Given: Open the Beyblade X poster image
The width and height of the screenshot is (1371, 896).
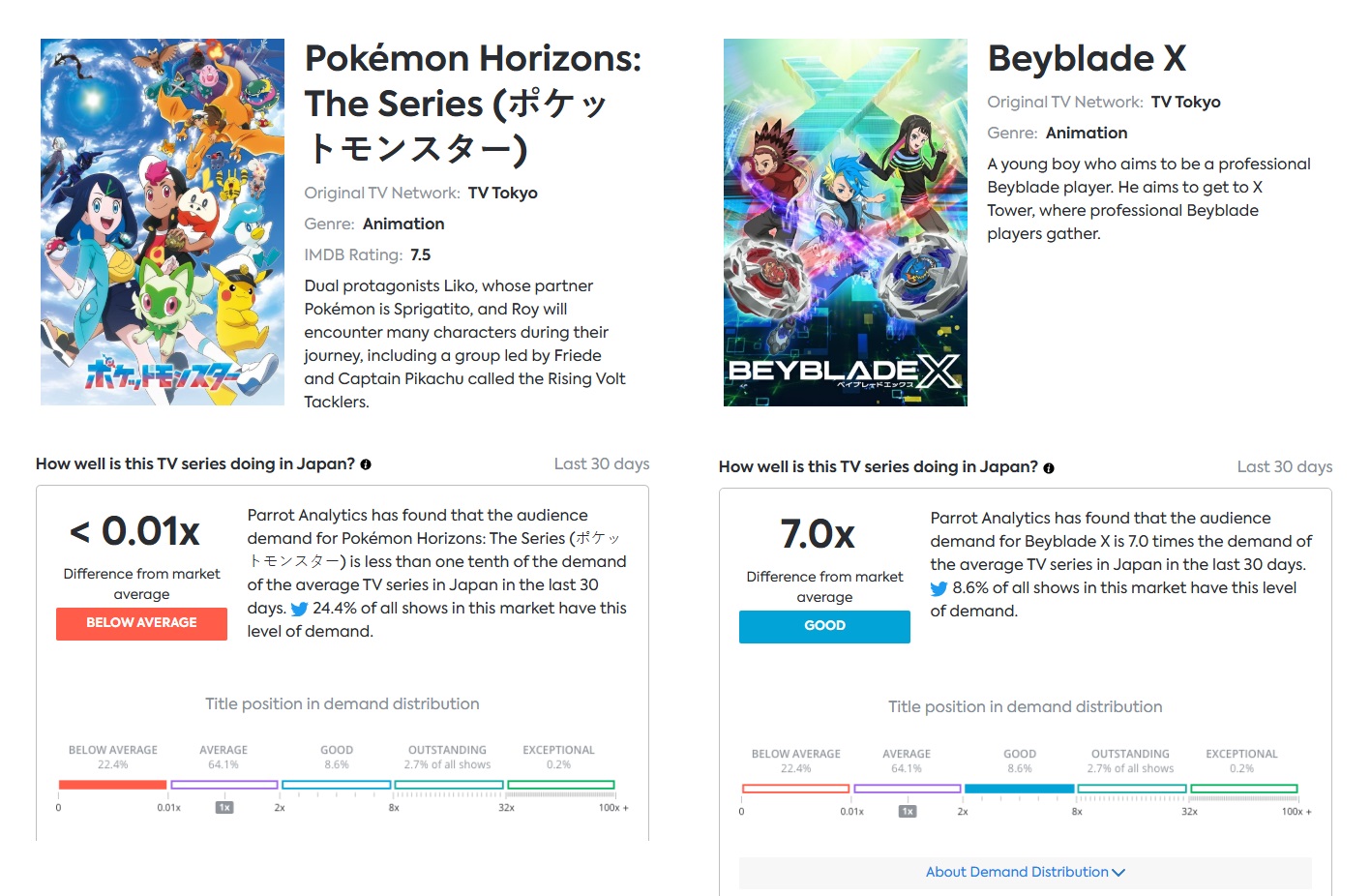Looking at the screenshot, I should [845, 222].
